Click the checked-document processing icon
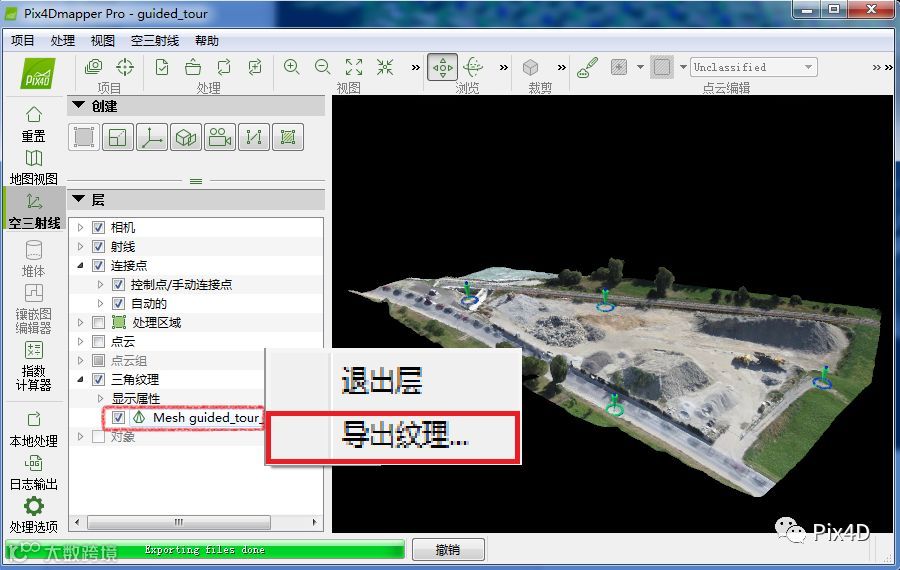The image size is (900, 570). [x=162, y=67]
